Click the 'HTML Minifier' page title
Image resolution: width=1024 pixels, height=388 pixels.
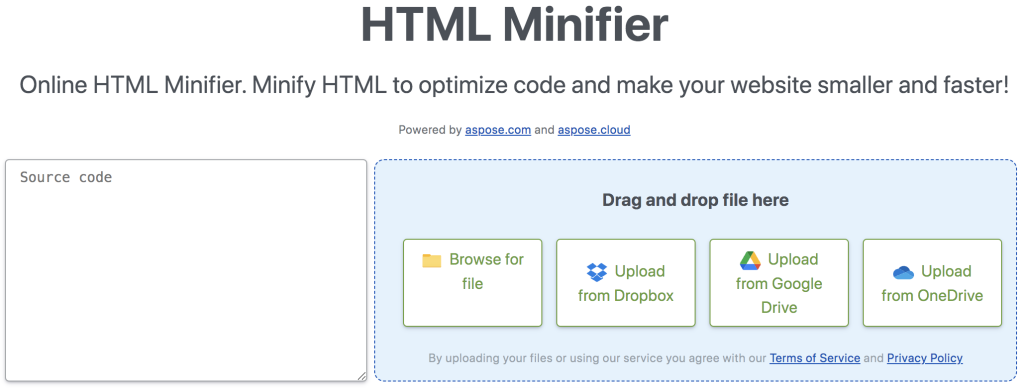click(x=515, y=24)
